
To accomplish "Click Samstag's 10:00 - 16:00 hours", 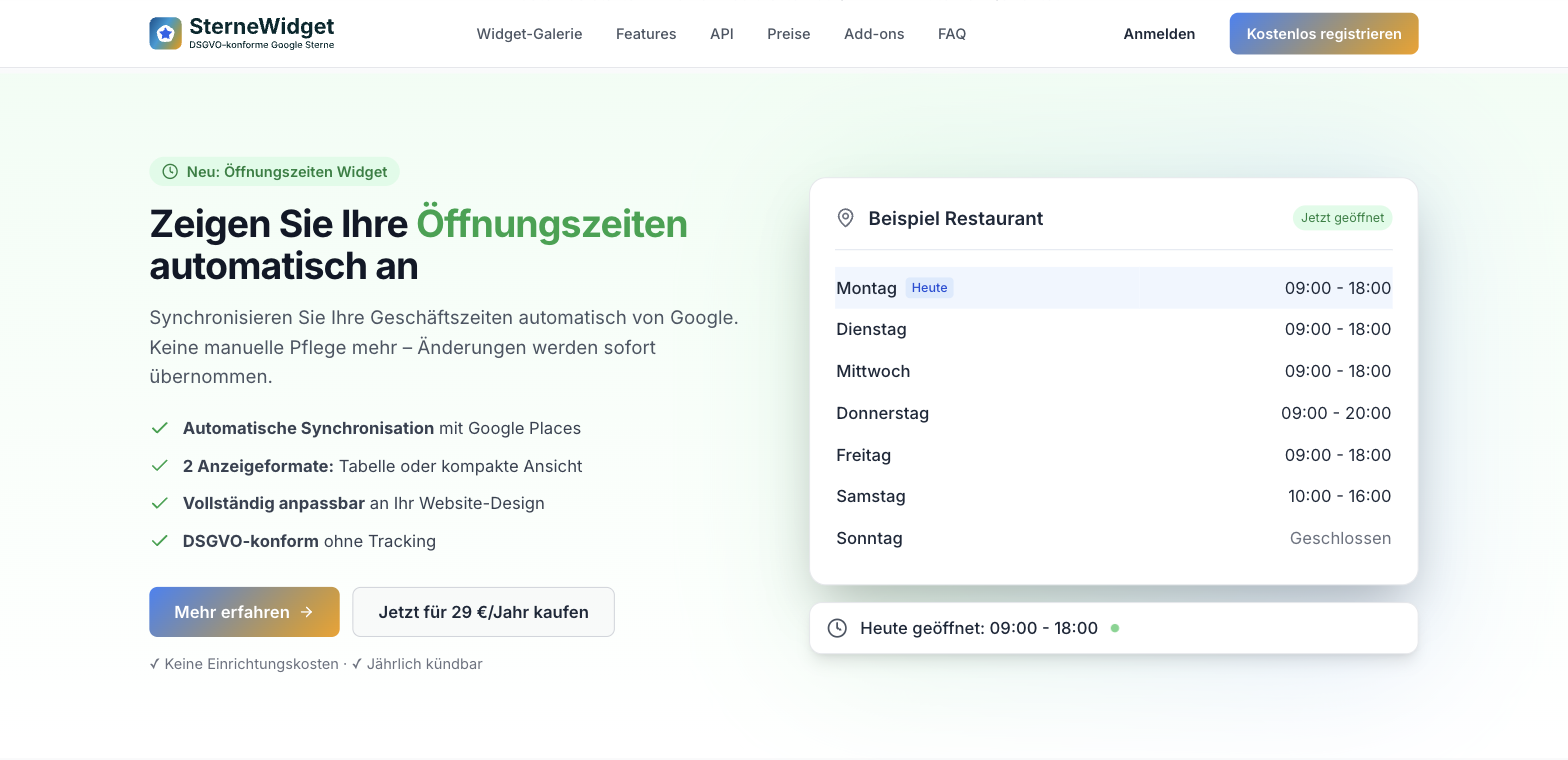I will (1340, 496).
